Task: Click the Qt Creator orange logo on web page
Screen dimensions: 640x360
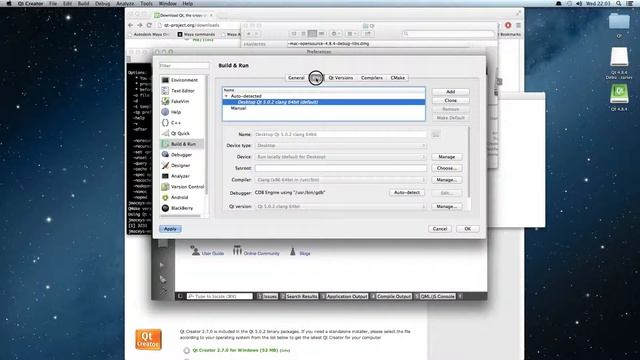Action: click(x=149, y=340)
